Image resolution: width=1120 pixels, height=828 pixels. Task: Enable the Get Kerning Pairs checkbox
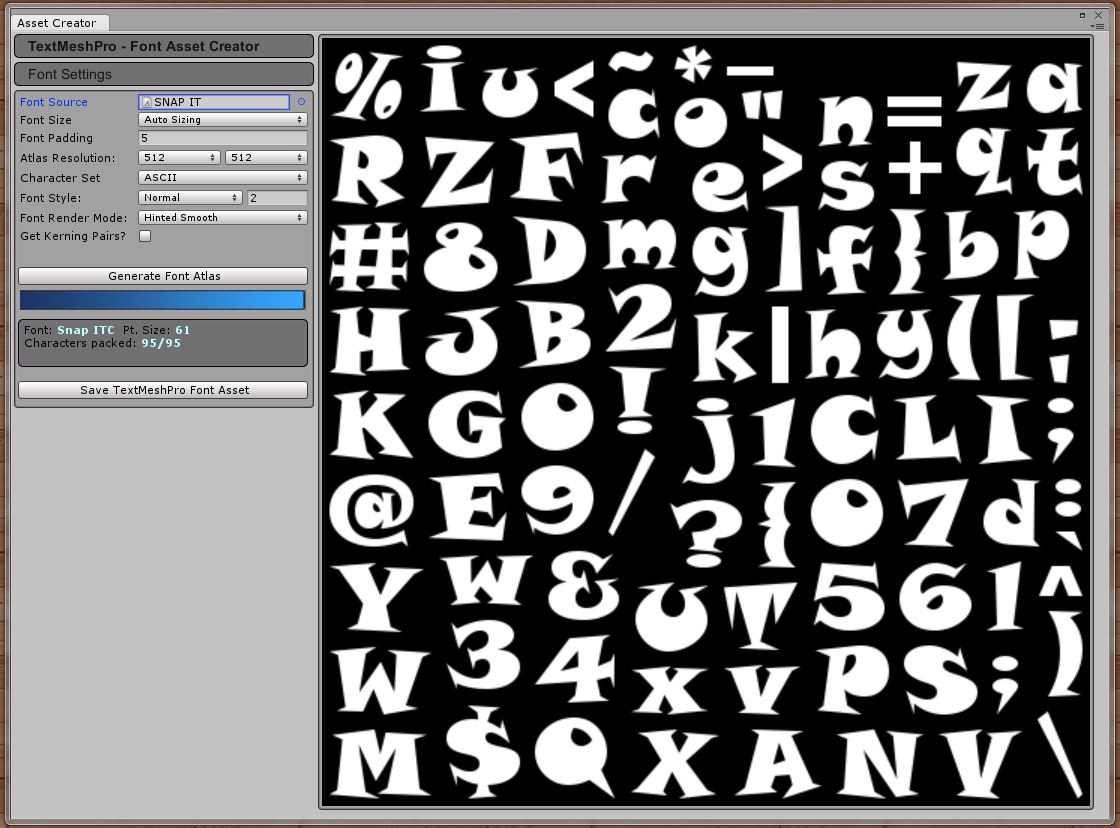click(144, 236)
